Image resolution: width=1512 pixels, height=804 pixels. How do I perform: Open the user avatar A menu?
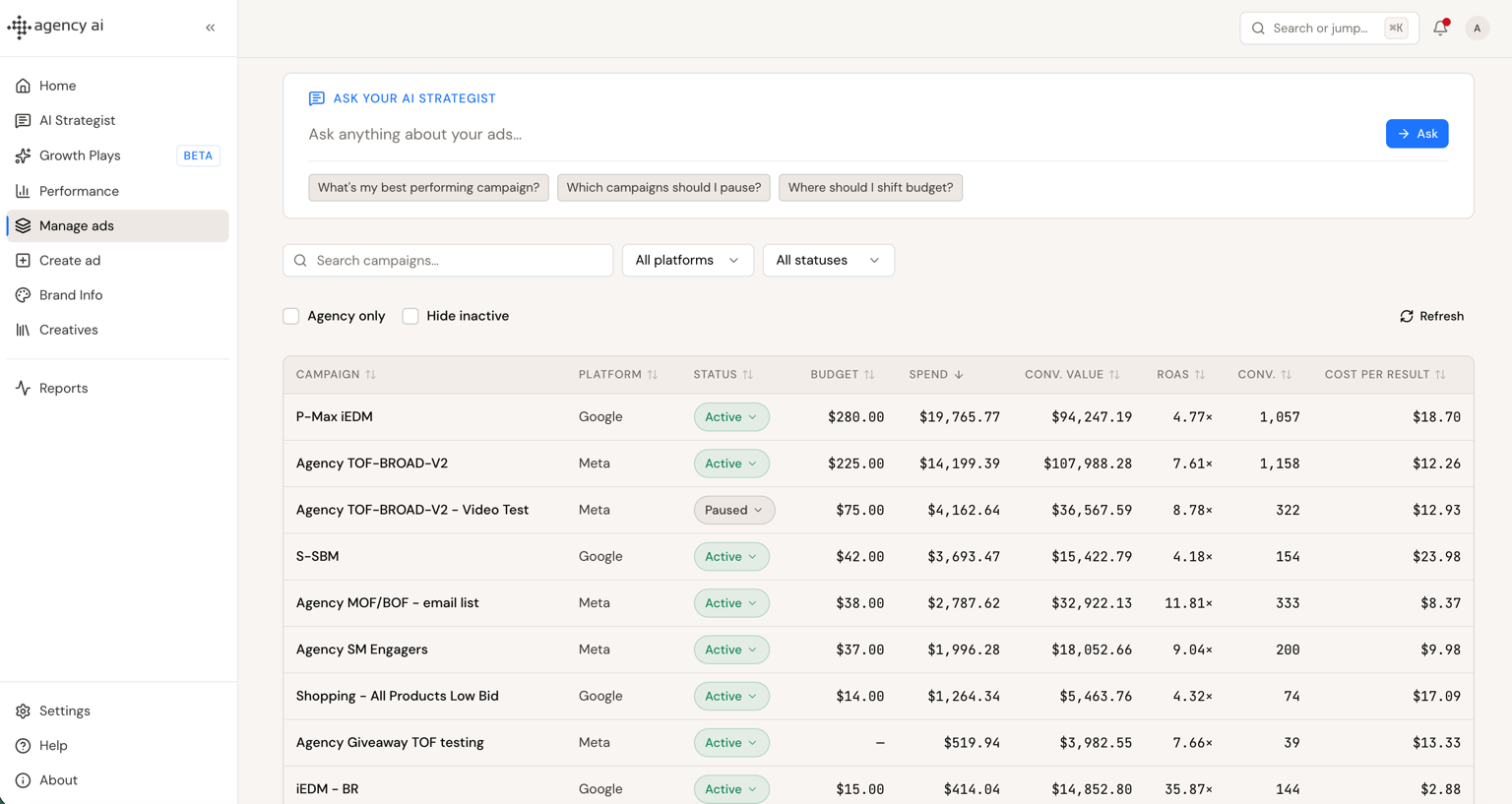pos(1477,29)
